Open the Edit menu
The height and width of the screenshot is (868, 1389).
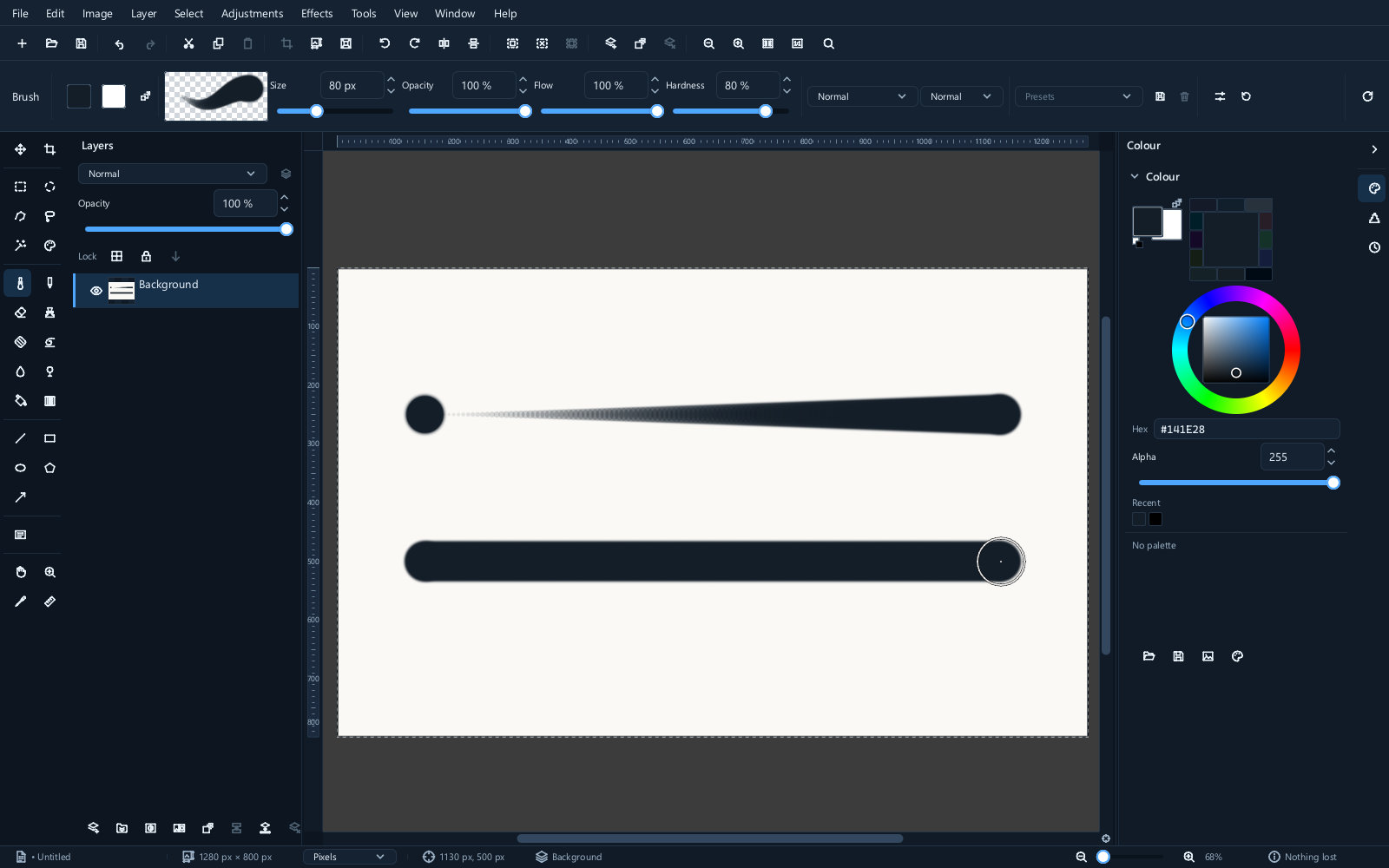click(56, 14)
